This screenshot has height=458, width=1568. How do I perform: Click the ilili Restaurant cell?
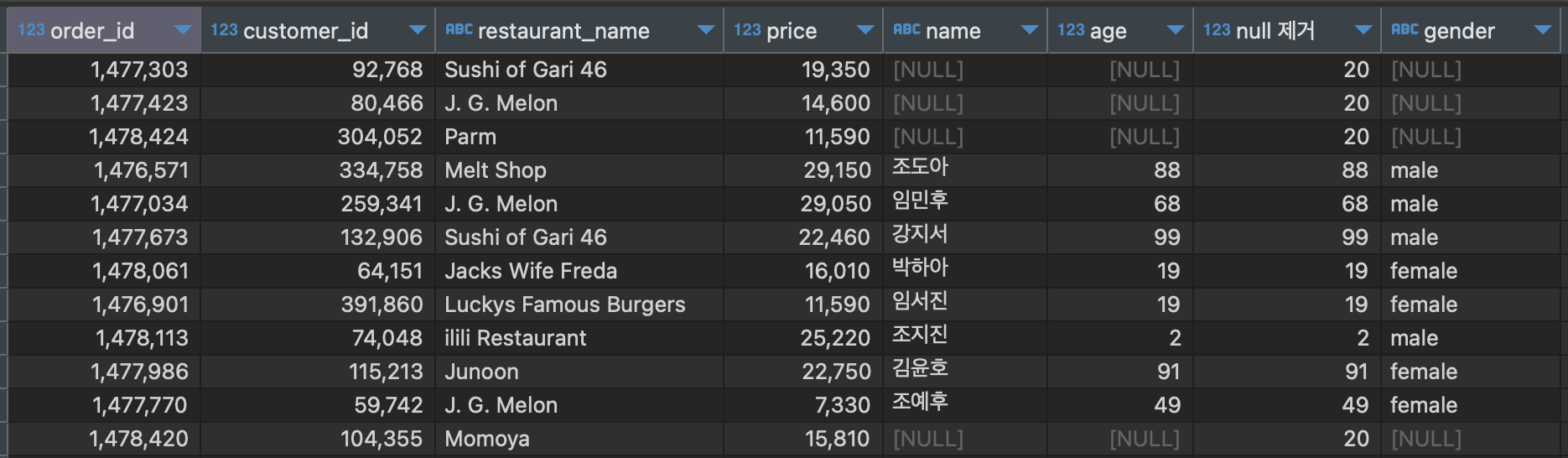[x=579, y=338]
